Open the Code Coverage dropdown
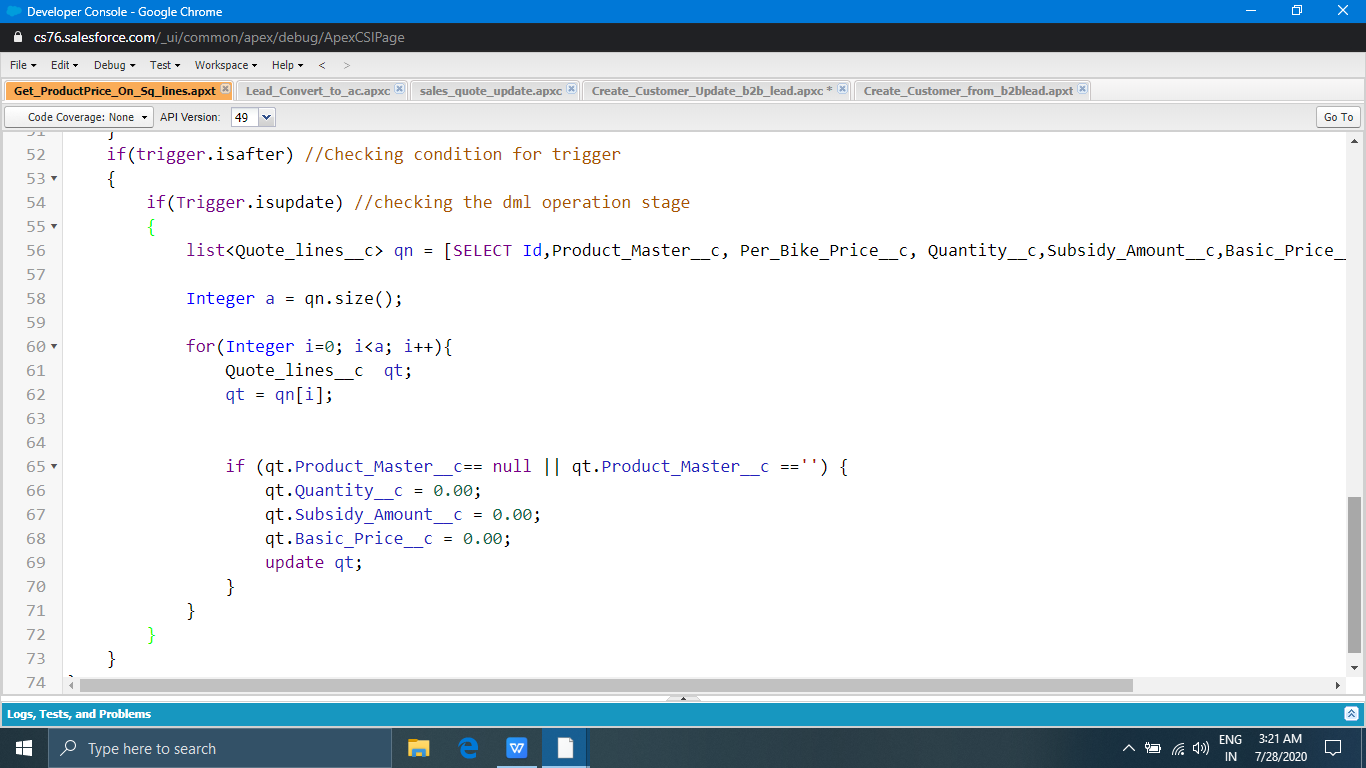The width and height of the screenshot is (1366, 768). [x=79, y=117]
